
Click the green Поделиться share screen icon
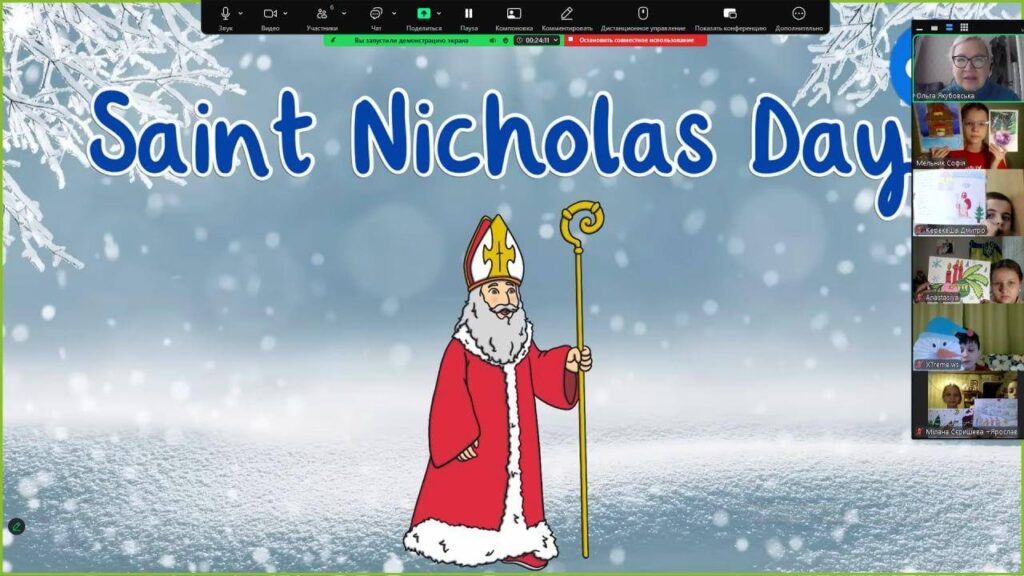(424, 14)
